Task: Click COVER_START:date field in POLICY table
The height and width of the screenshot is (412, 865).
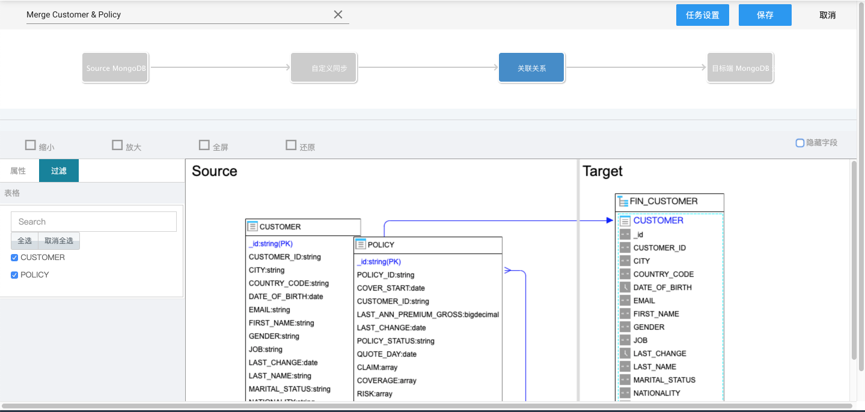Action: [391, 288]
